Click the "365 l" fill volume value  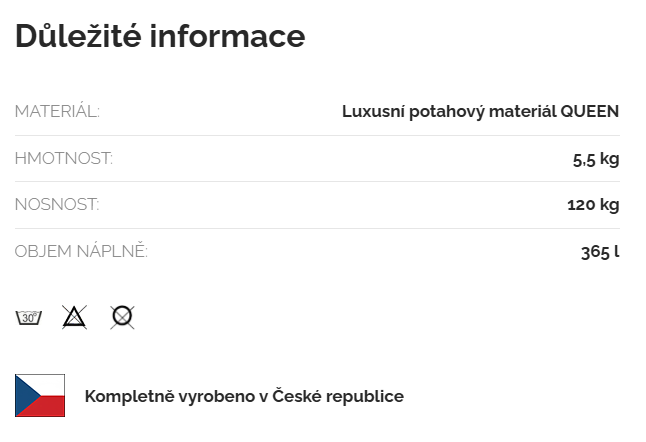pyautogui.click(x=600, y=251)
